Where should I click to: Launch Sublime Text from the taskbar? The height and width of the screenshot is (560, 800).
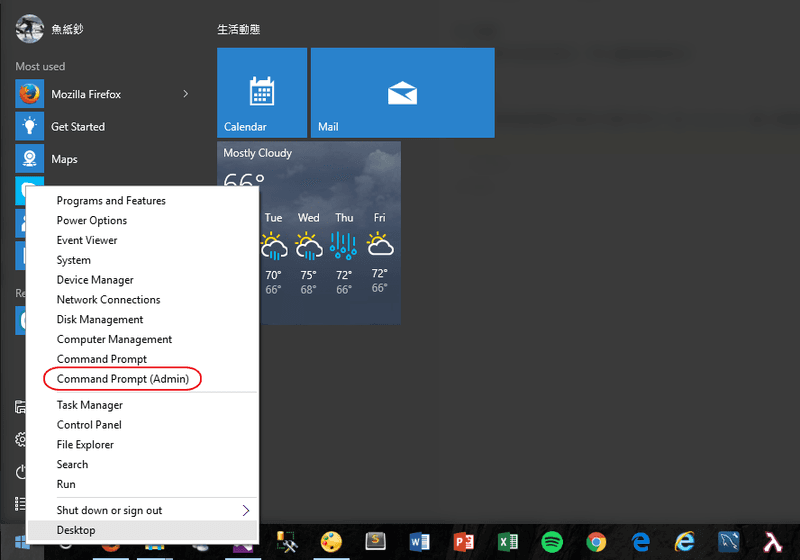(x=376, y=542)
